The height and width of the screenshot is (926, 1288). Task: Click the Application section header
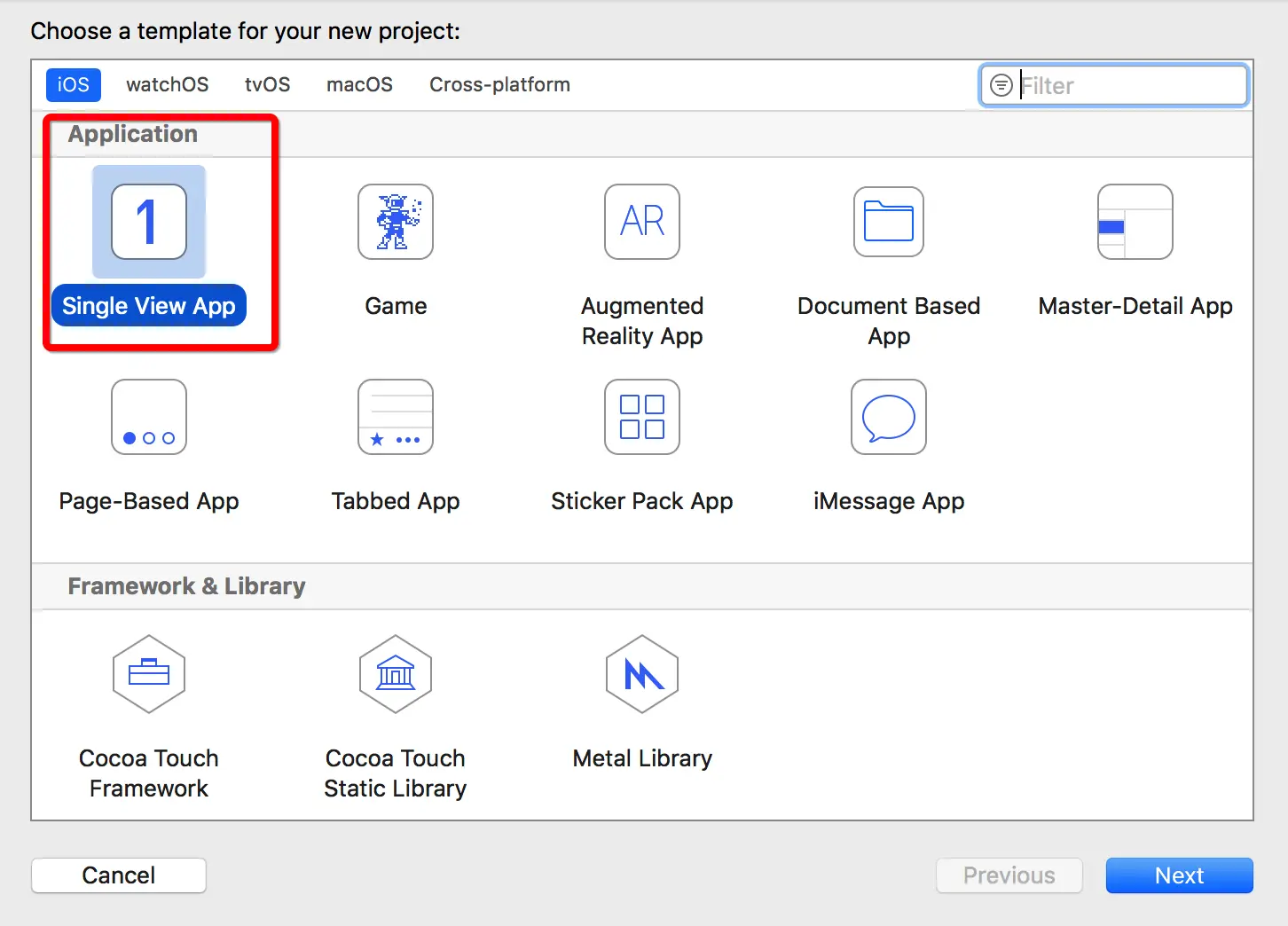tap(133, 134)
